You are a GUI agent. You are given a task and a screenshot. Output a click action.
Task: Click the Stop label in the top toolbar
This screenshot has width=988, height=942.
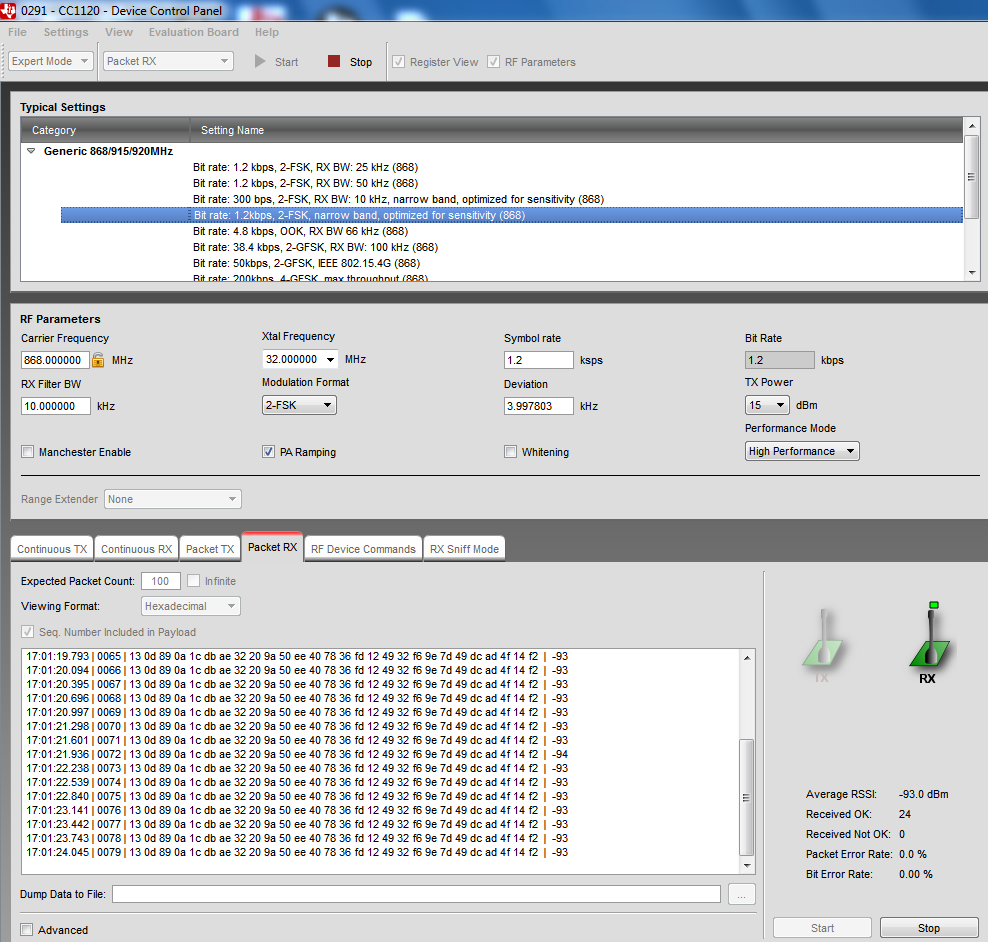pyautogui.click(x=361, y=62)
